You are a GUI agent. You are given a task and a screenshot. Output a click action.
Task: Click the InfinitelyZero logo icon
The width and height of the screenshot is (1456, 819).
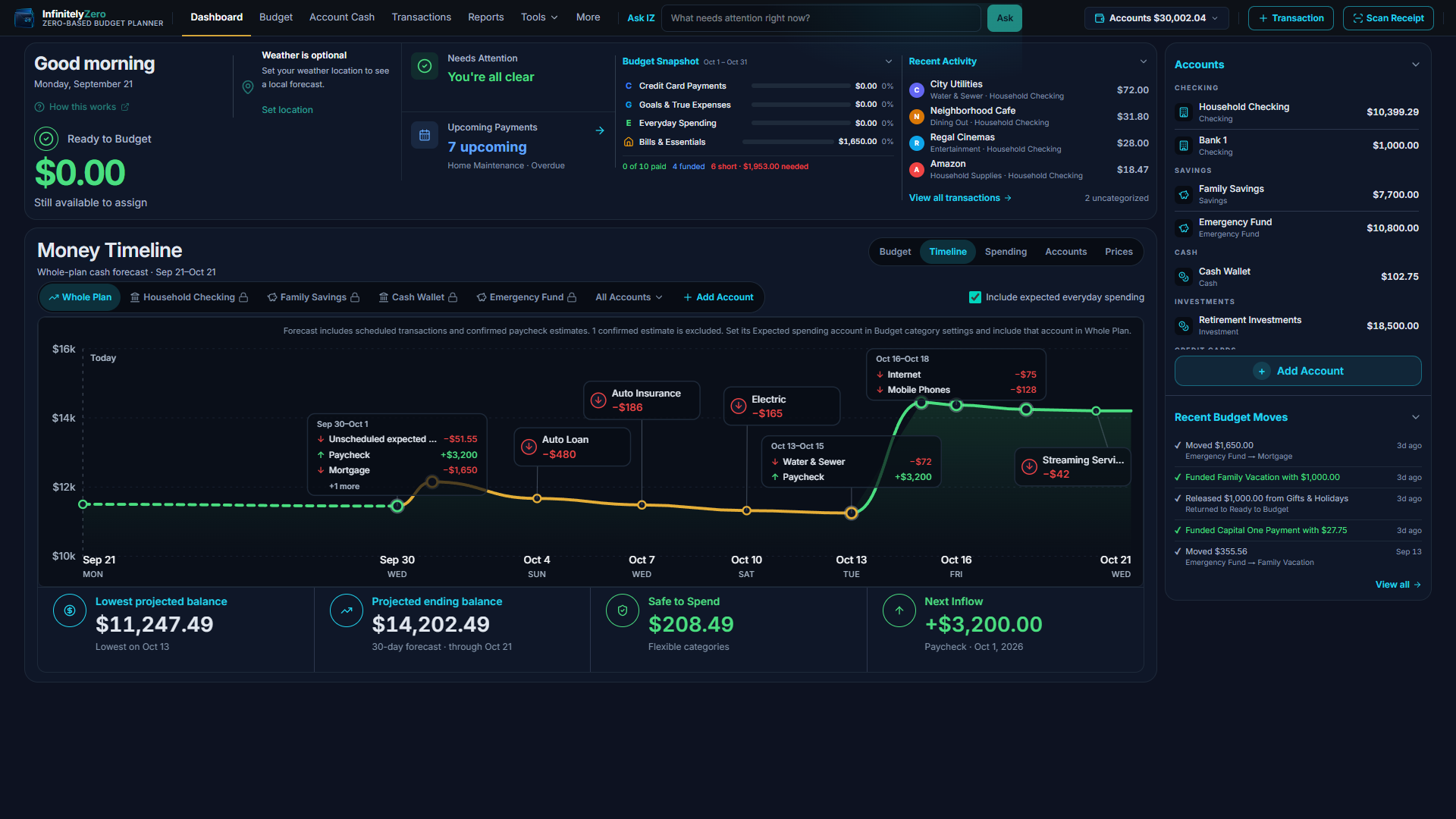[24, 17]
